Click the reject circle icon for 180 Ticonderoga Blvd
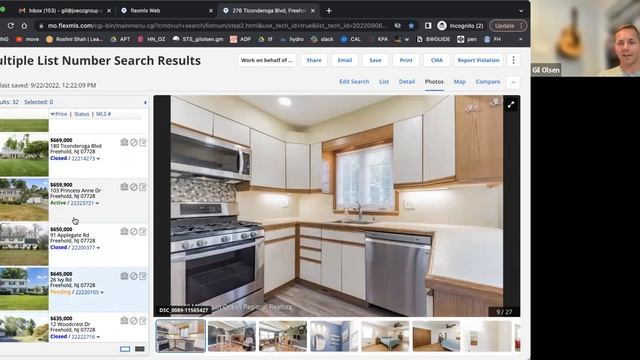 pos(133,142)
